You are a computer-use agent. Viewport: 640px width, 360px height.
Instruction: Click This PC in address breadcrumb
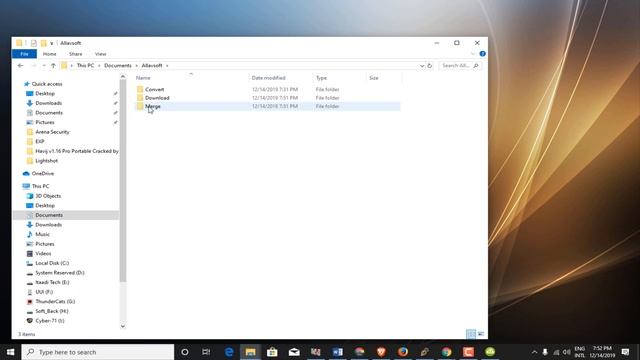tap(85, 65)
